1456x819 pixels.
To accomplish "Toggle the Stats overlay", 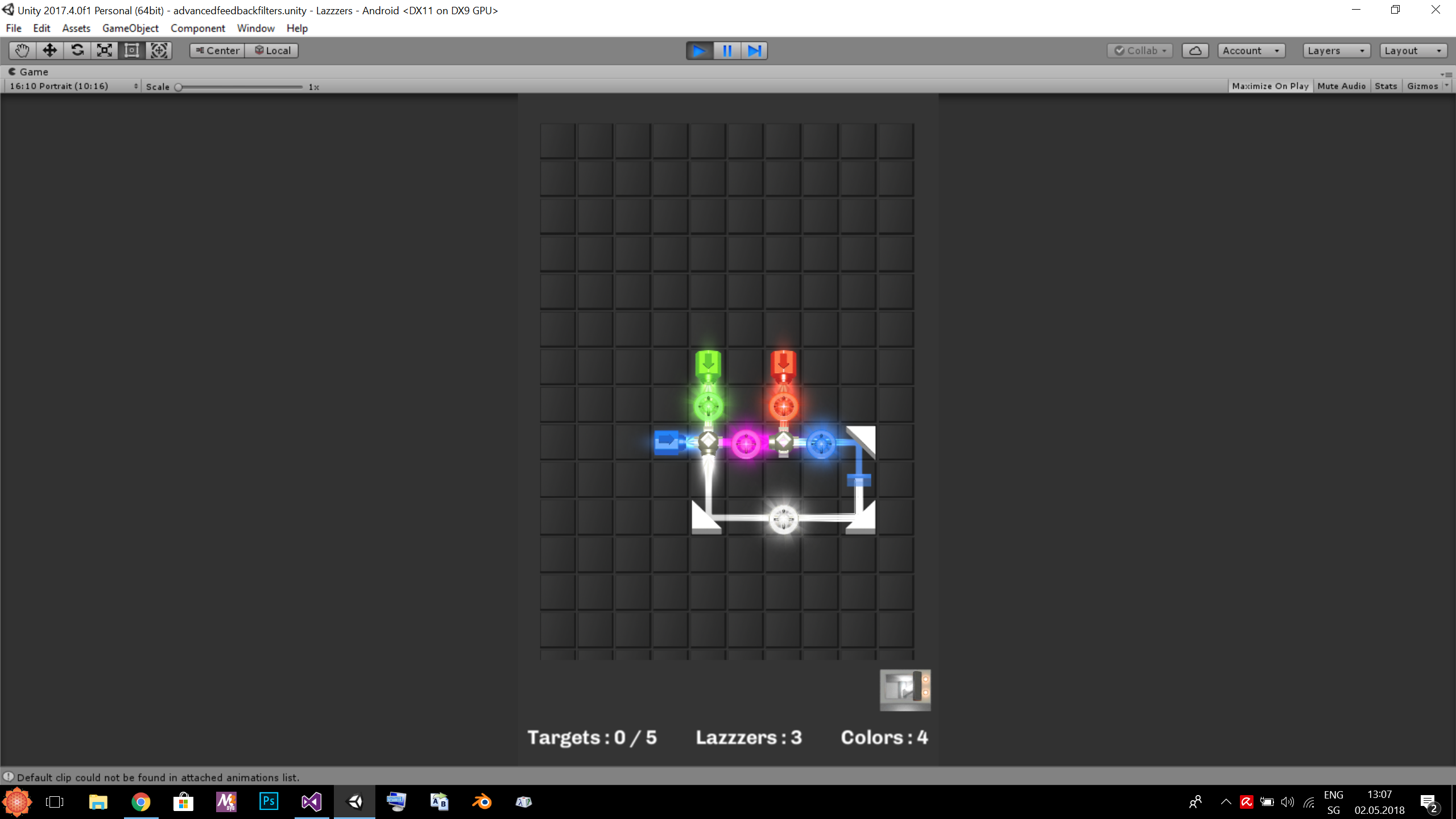I will [1385, 86].
